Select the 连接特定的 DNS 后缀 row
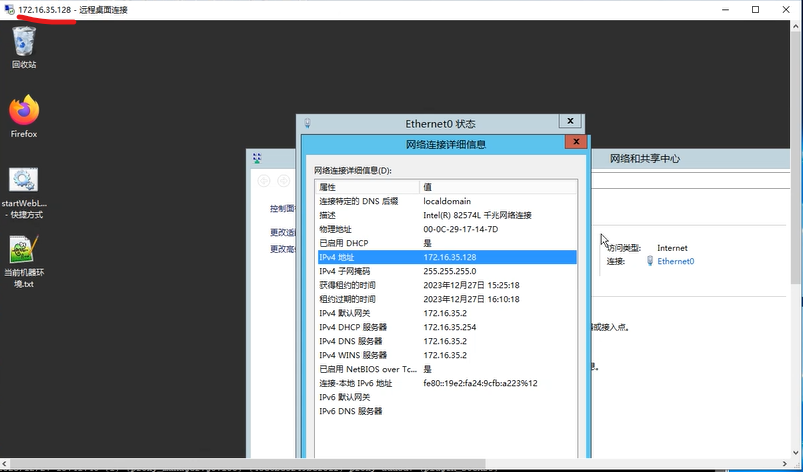 (x=446, y=201)
